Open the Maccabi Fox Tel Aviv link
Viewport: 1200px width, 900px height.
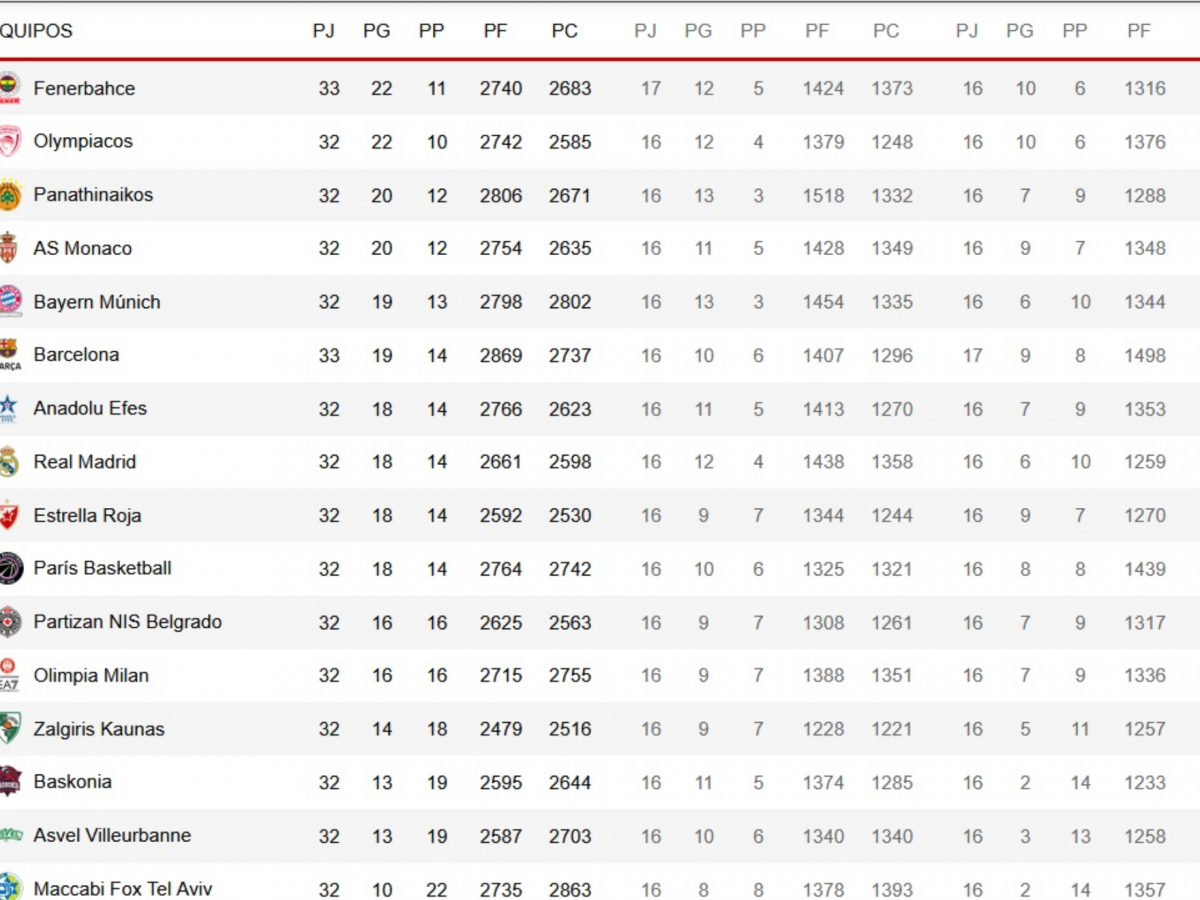[x=123, y=888]
